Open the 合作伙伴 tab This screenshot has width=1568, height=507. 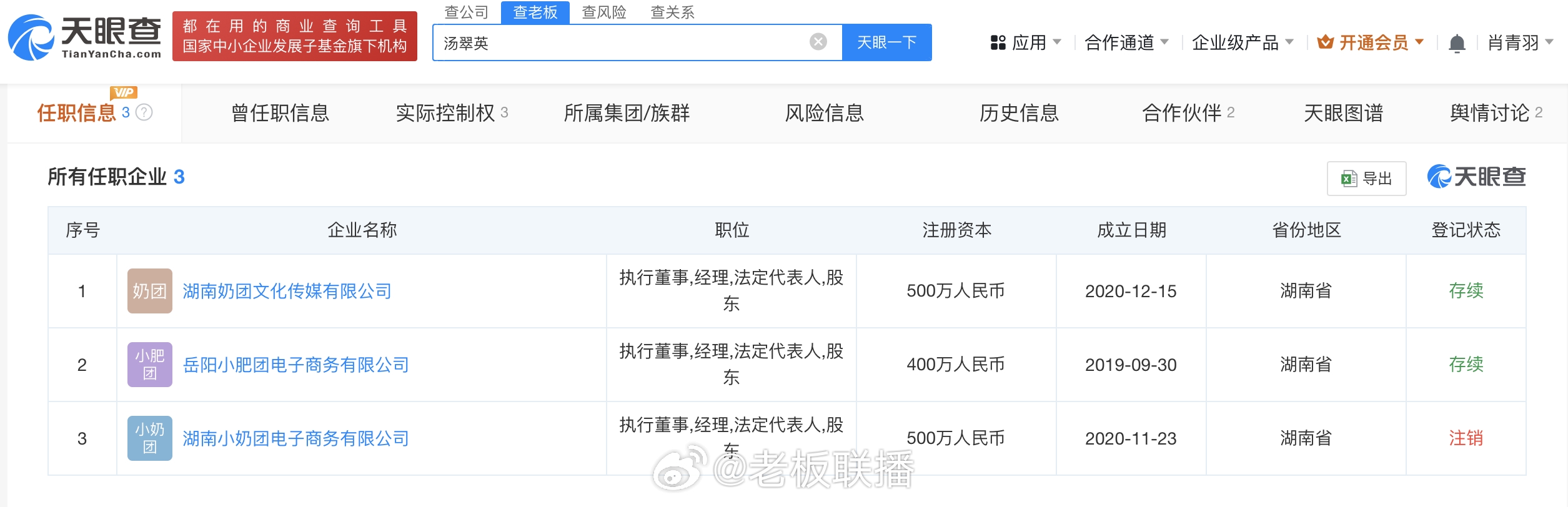[x=1188, y=113]
